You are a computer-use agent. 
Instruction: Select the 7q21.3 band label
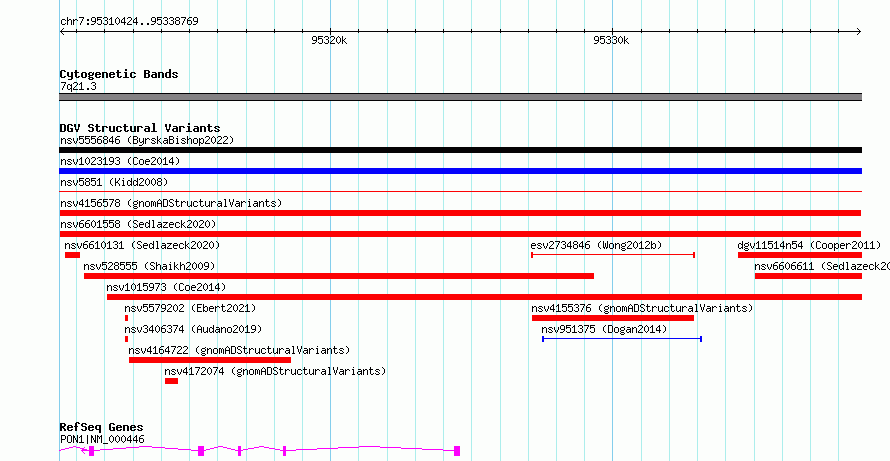78,86
